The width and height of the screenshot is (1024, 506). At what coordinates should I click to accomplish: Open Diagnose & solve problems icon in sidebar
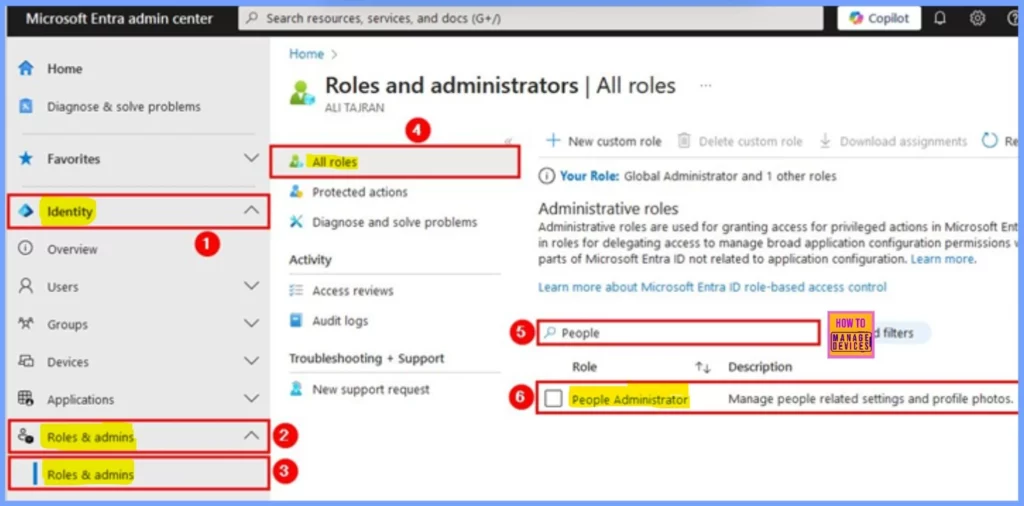pos(25,106)
